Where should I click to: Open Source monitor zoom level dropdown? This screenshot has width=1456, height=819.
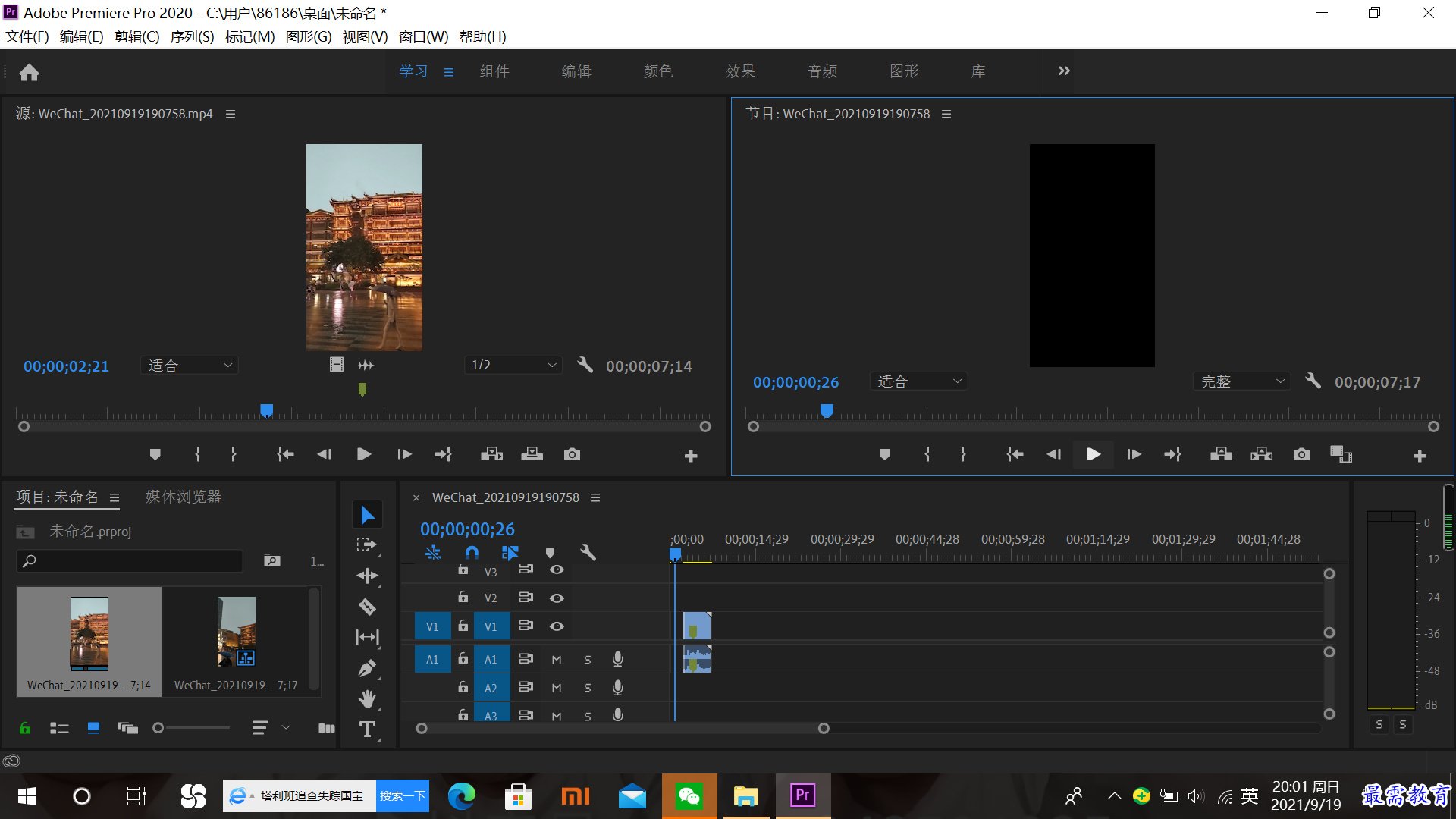pyautogui.click(x=190, y=366)
